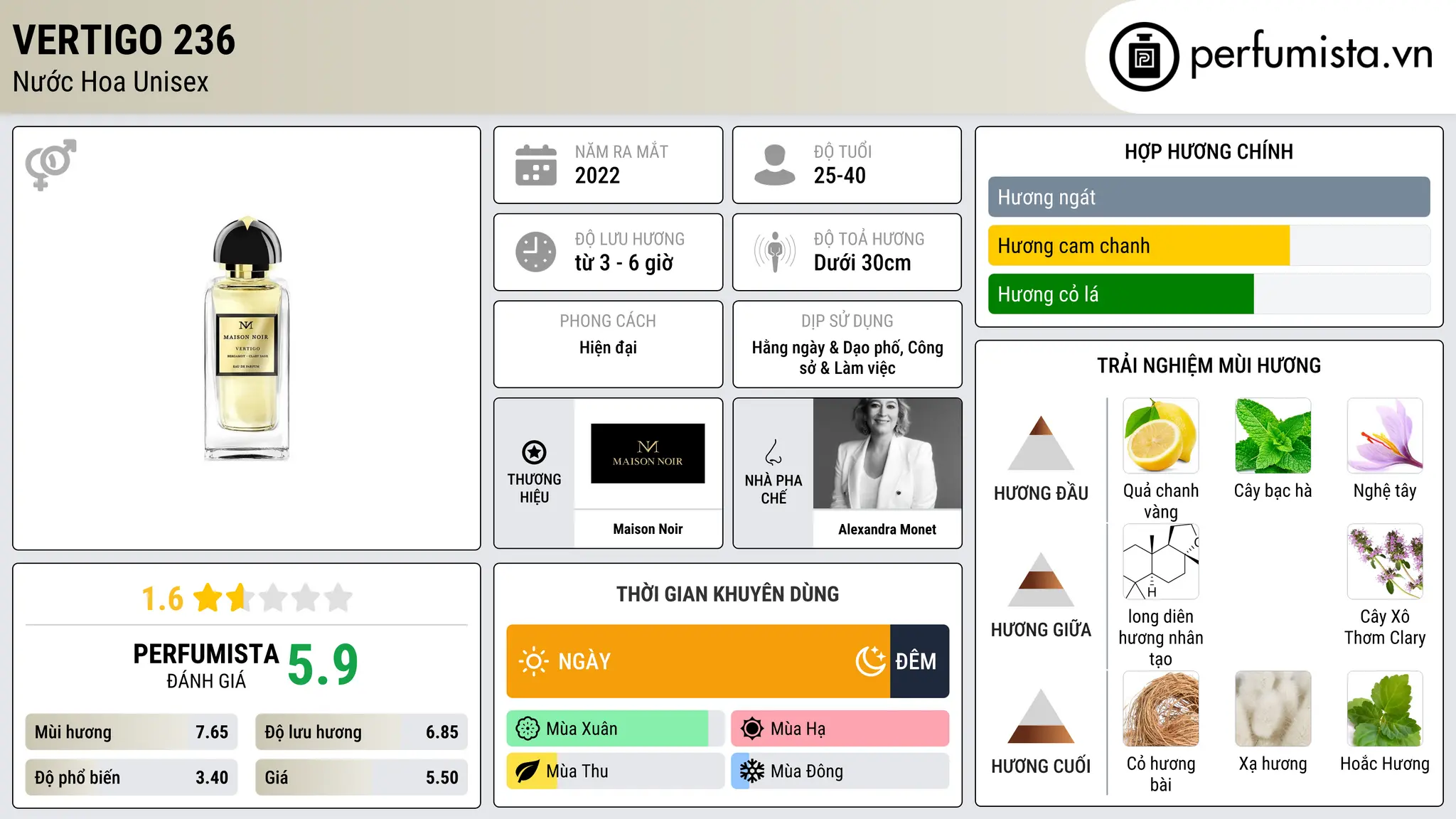Click the Mùa Thu season bar

tap(616, 771)
